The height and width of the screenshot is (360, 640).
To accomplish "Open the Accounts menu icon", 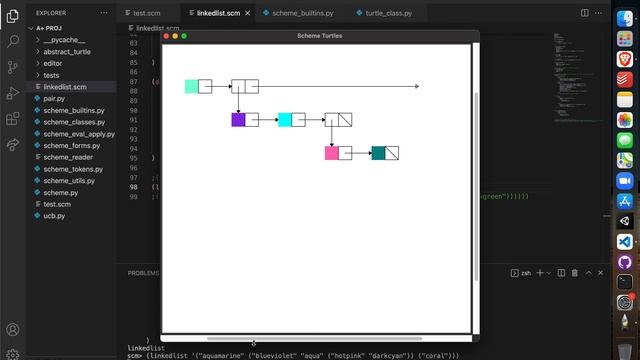I will coord(13,329).
